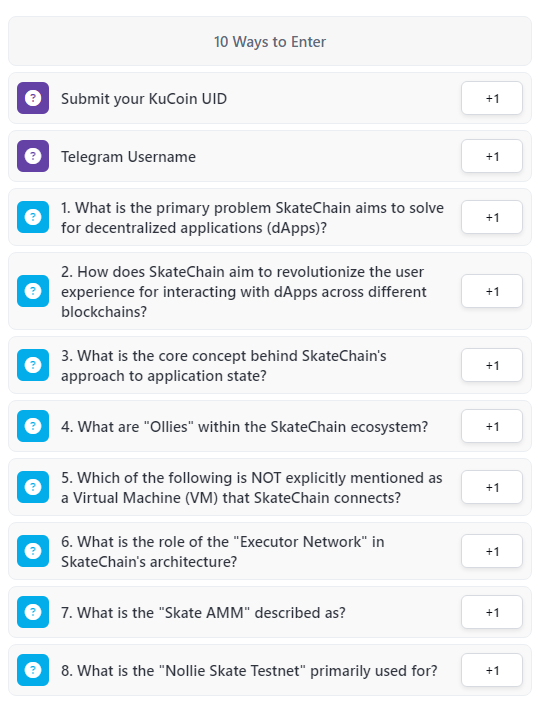The height and width of the screenshot is (702, 540).
Task: Click +1 button for question 1 primary problem
Action: 492,217
